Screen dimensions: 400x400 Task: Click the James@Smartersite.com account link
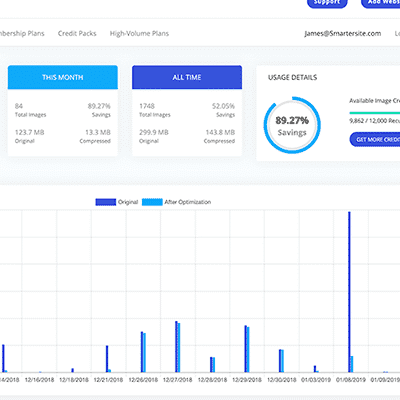pos(343,33)
